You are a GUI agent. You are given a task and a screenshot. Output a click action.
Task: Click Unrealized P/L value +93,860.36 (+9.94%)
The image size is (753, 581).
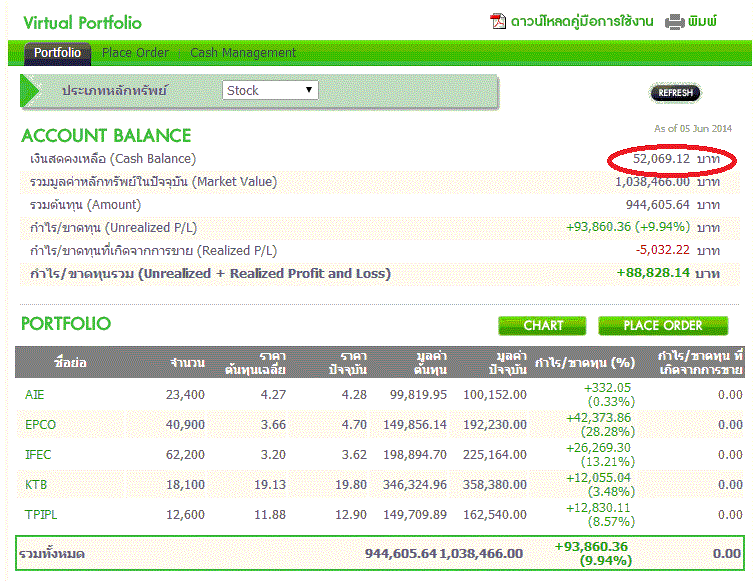[628, 227]
